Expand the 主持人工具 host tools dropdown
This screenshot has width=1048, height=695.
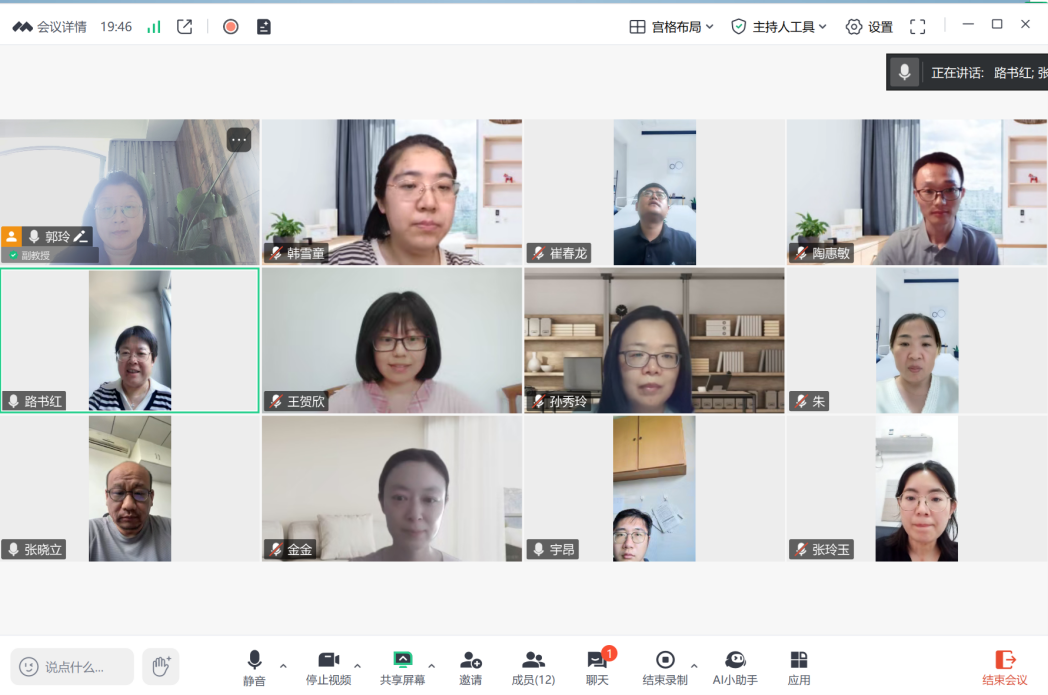pyautogui.click(x=779, y=27)
